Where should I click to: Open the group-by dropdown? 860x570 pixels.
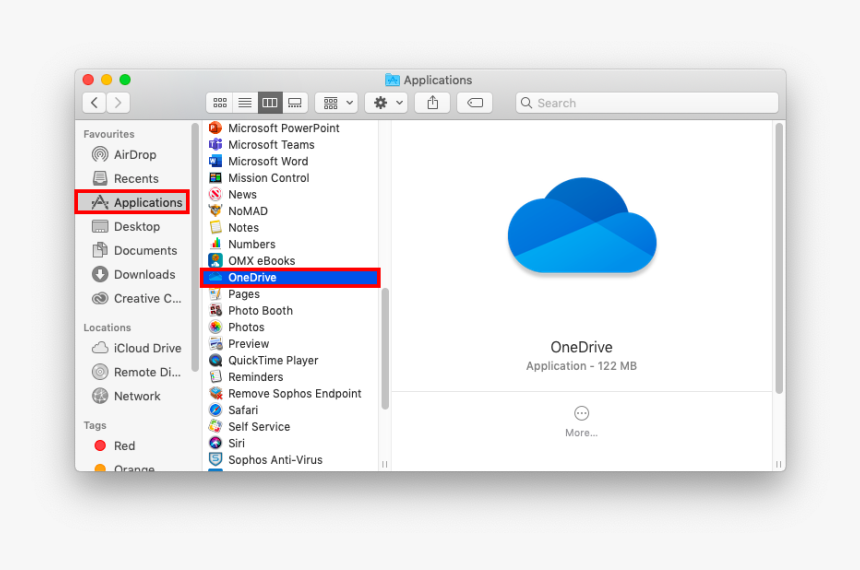pos(337,103)
